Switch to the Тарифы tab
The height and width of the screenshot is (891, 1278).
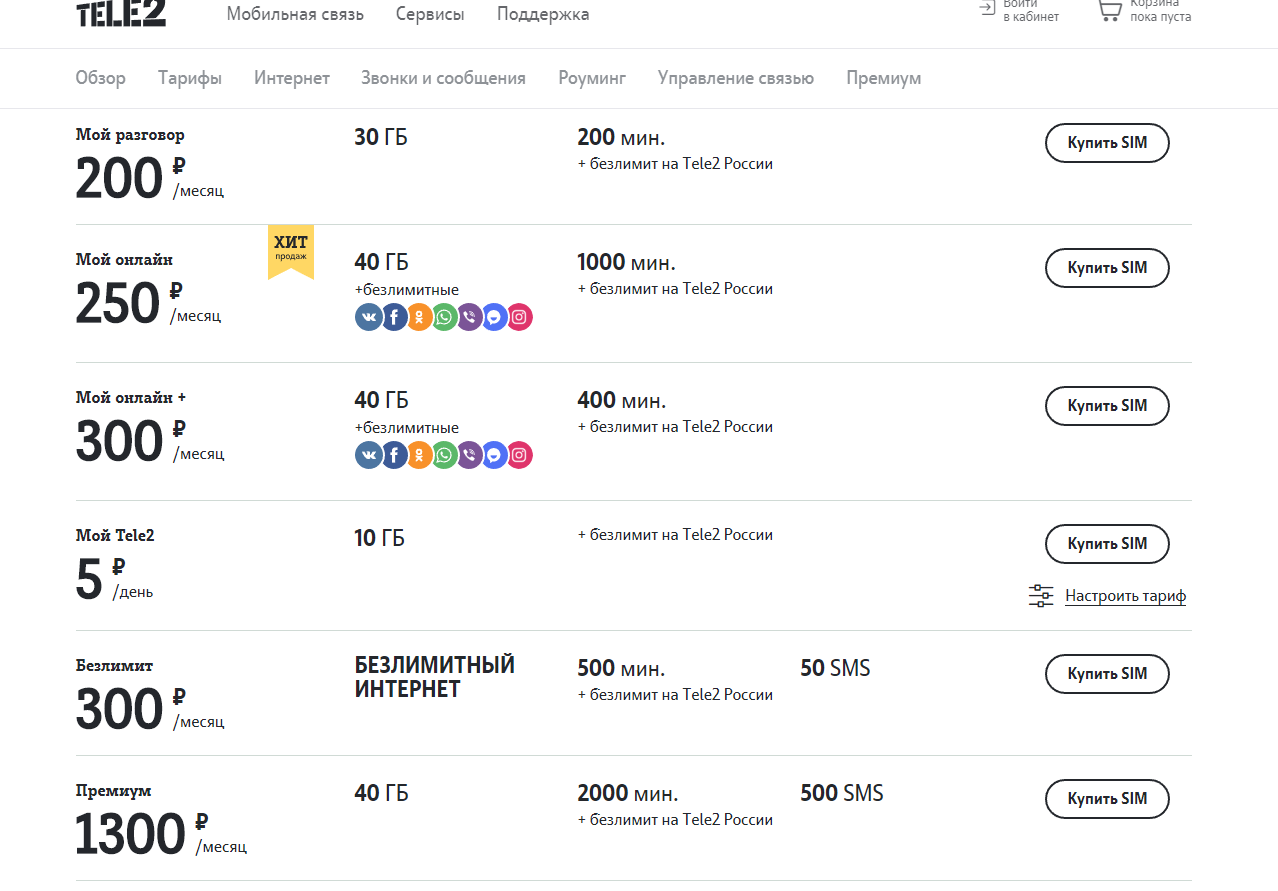click(x=190, y=78)
